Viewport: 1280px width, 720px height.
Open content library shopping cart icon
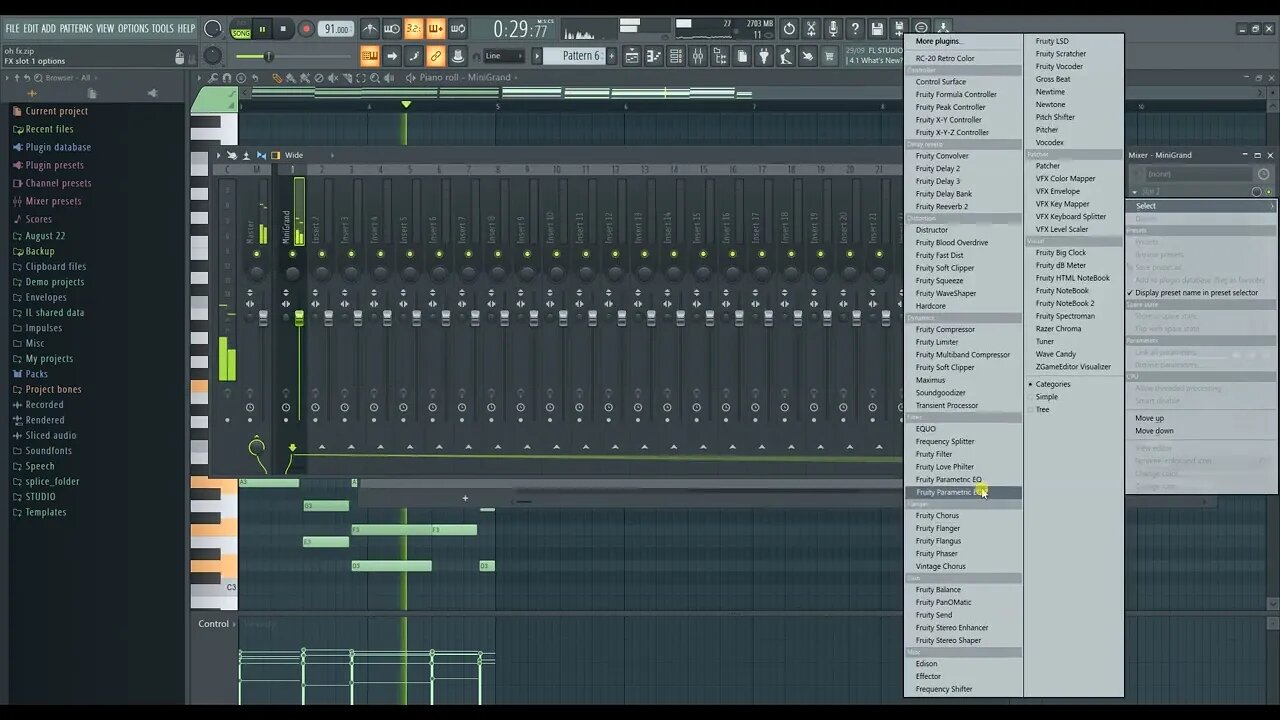pyautogui.click(x=829, y=56)
